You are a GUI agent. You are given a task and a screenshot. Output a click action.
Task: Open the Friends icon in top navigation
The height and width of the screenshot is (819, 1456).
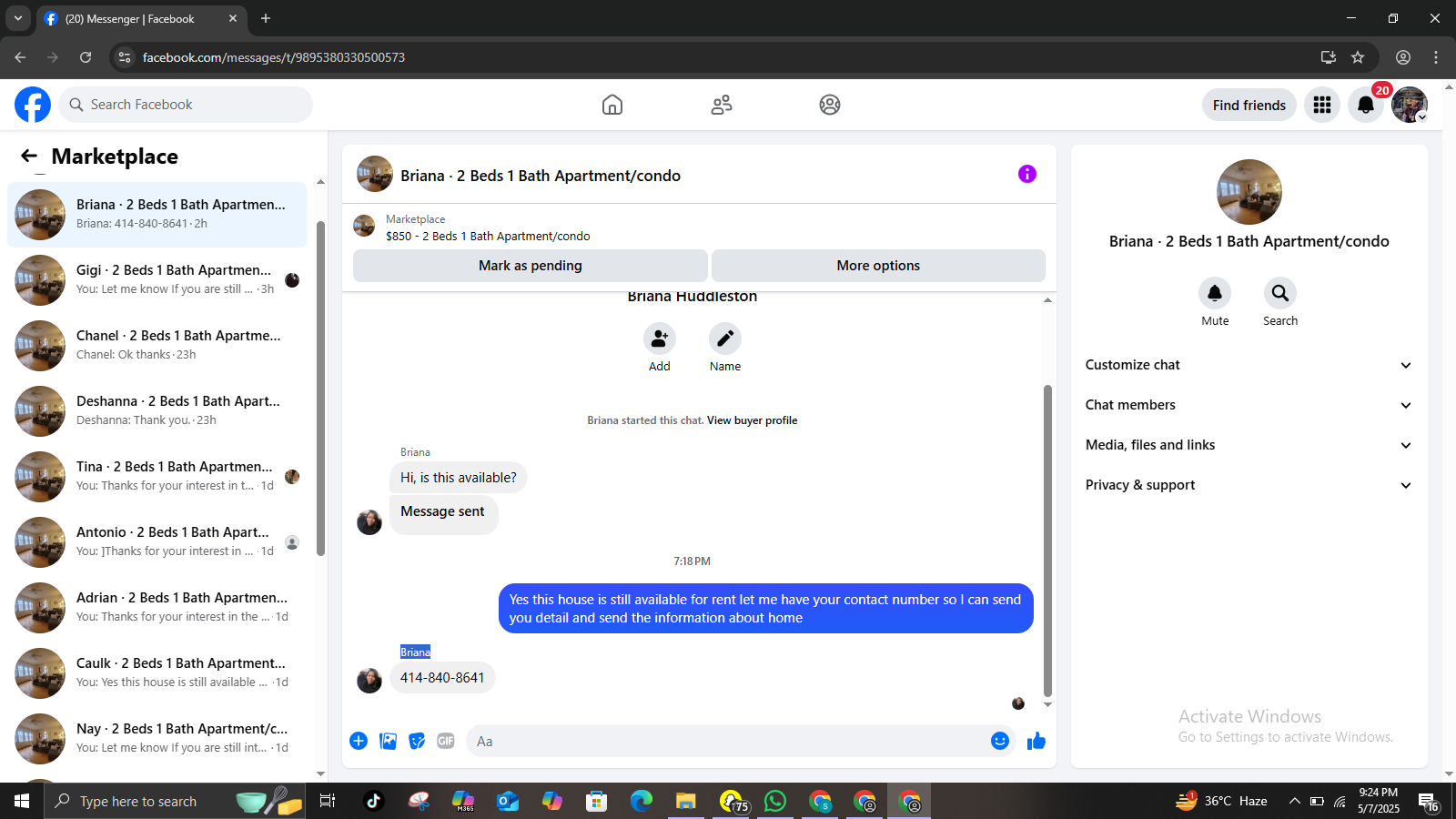[722, 105]
